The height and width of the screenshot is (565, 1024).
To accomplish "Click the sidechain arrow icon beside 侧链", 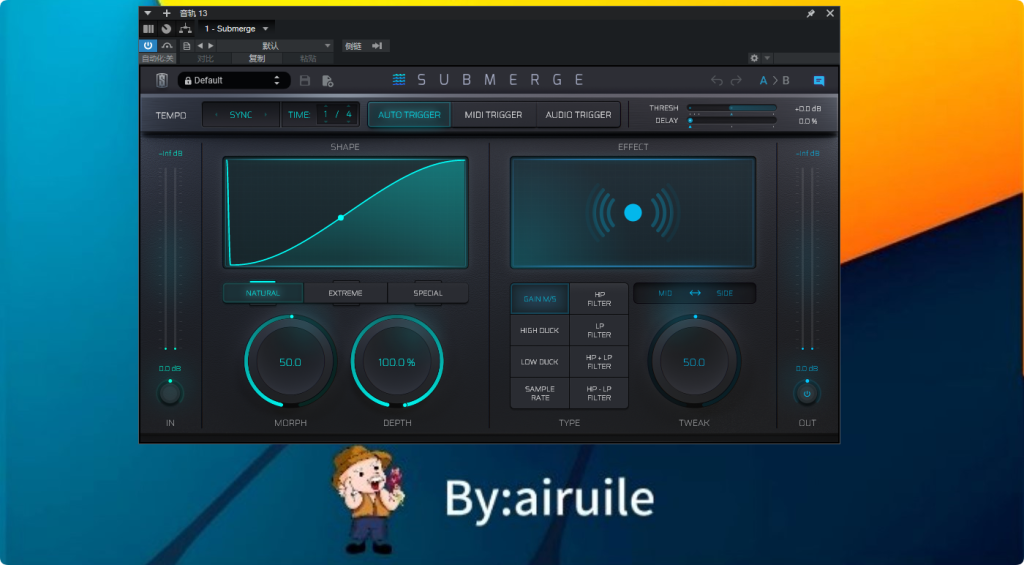I will (377, 46).
